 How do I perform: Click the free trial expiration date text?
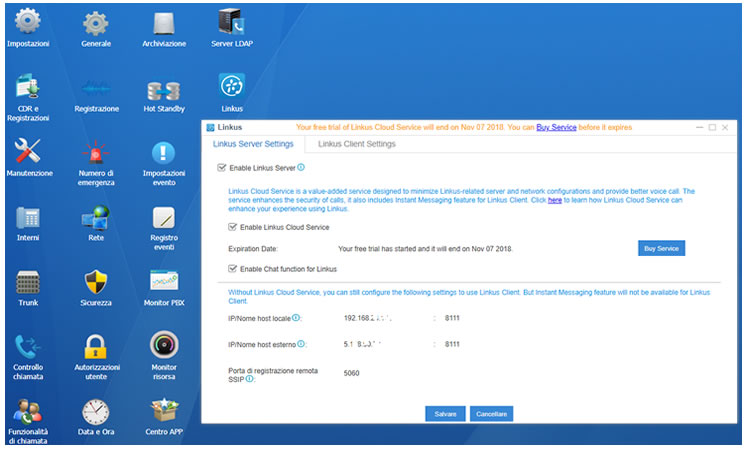pos(425,249)
